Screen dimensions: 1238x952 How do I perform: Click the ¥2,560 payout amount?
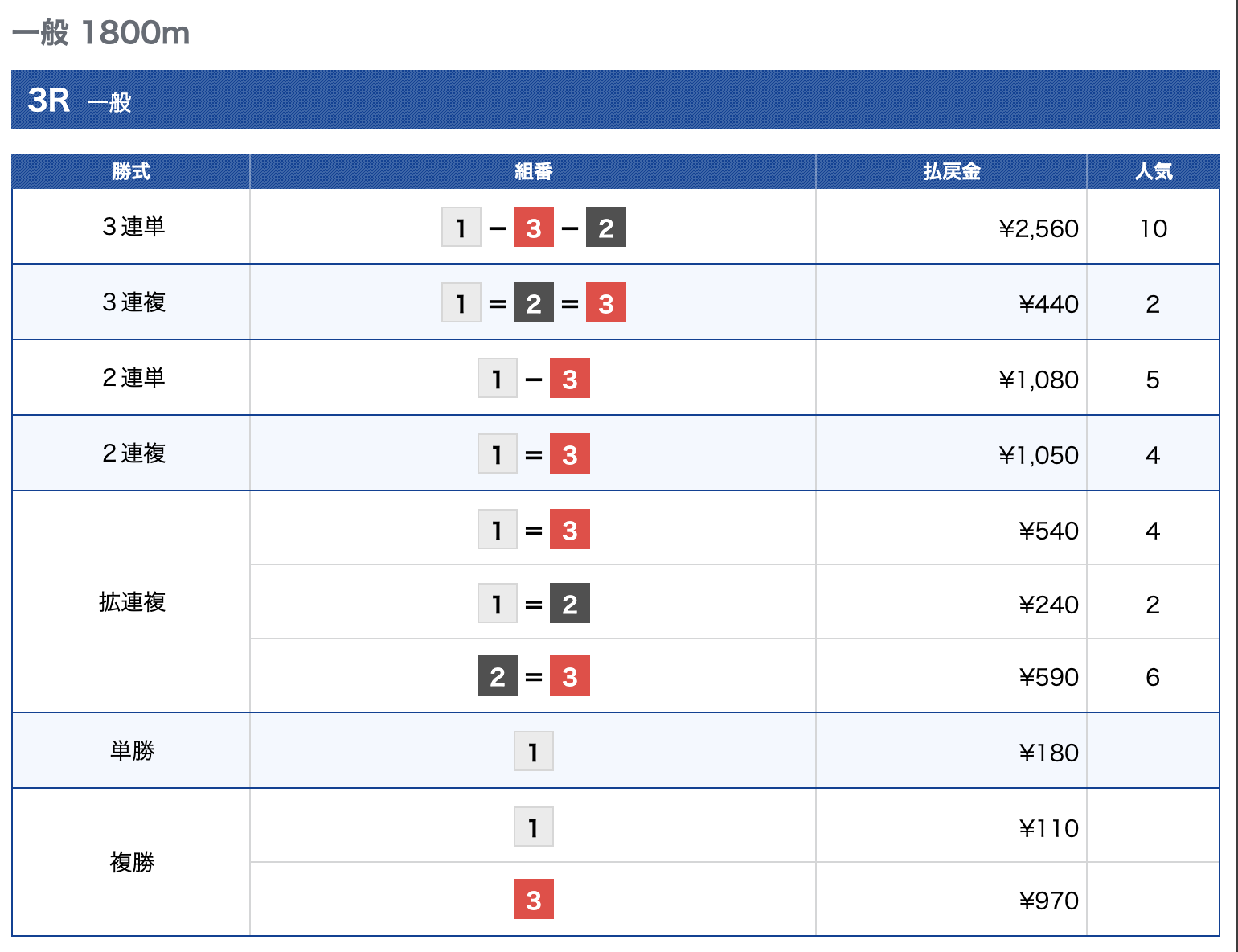(x=1038, y=229)
